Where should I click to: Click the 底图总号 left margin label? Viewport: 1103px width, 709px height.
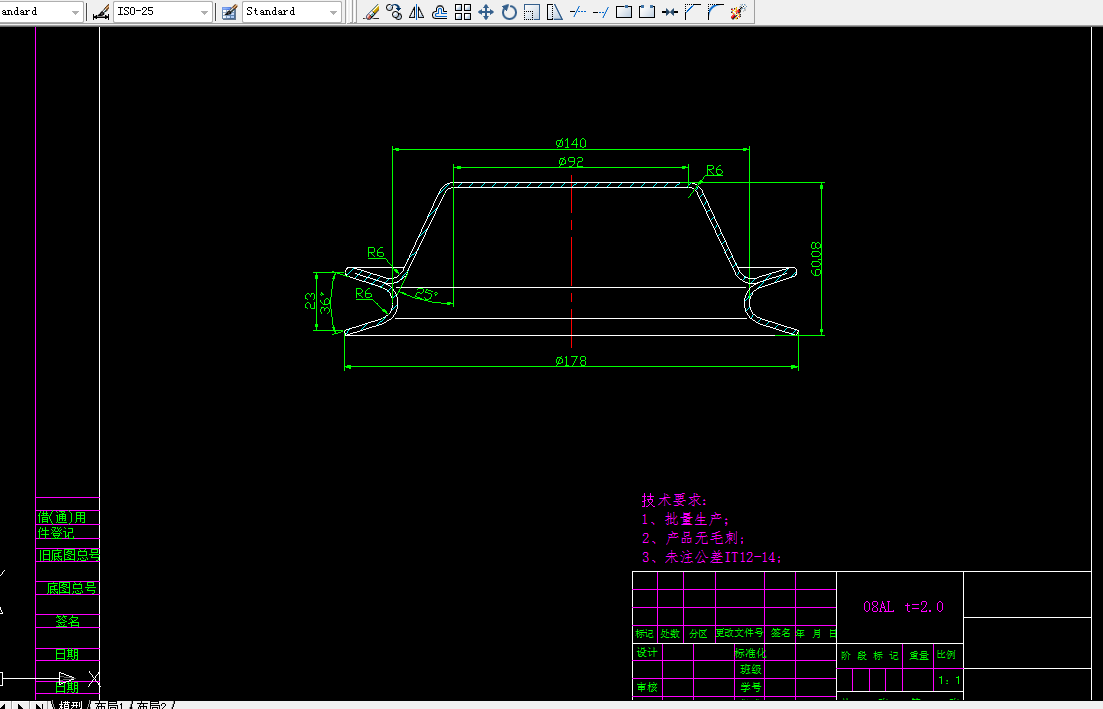pyautogui.click(x=72, y=588)
